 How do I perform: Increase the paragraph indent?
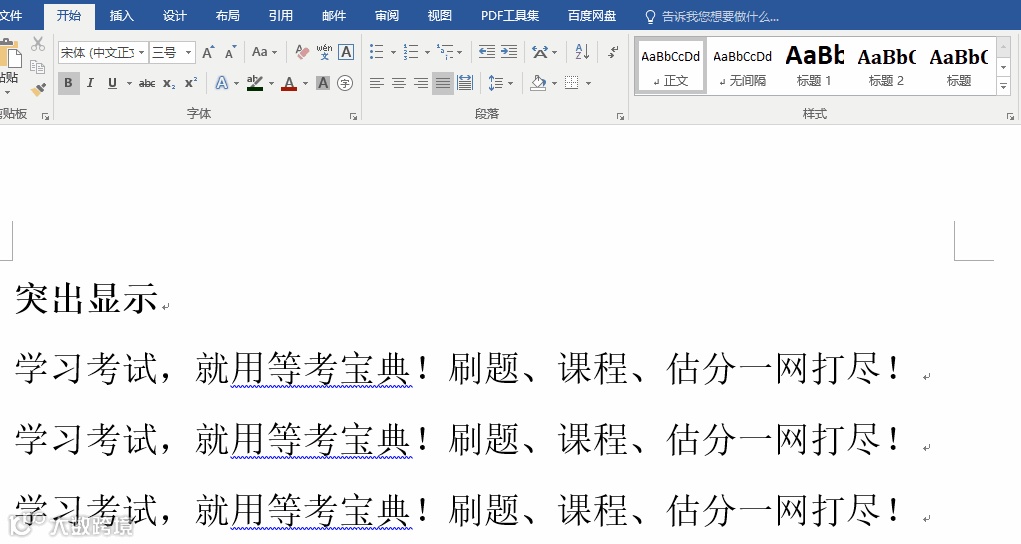pos(509,52)
